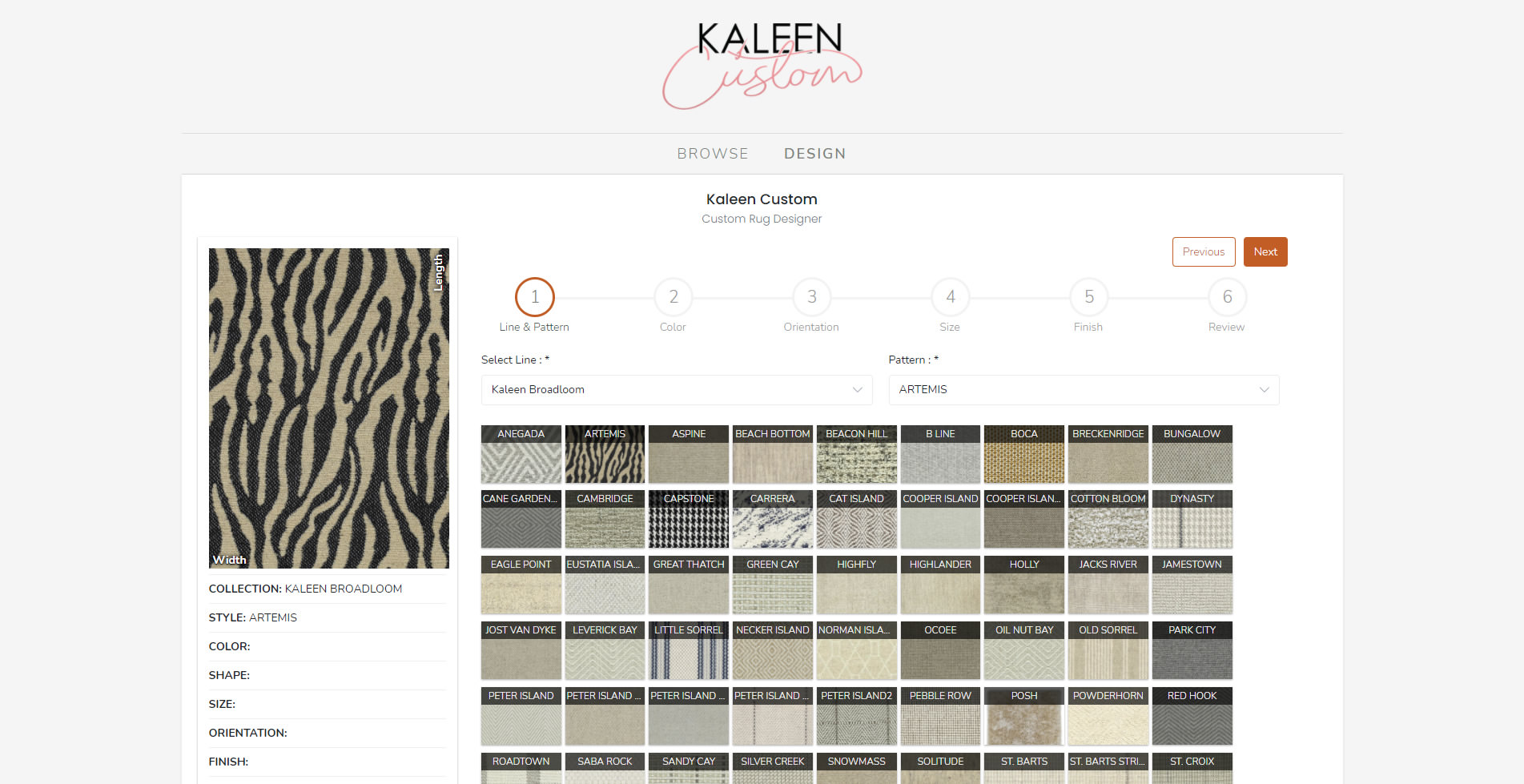The height and width of the screenshot is (784, 1524).
Task: Choose the RED HOOK pattern
Action: pos(1192,716)
